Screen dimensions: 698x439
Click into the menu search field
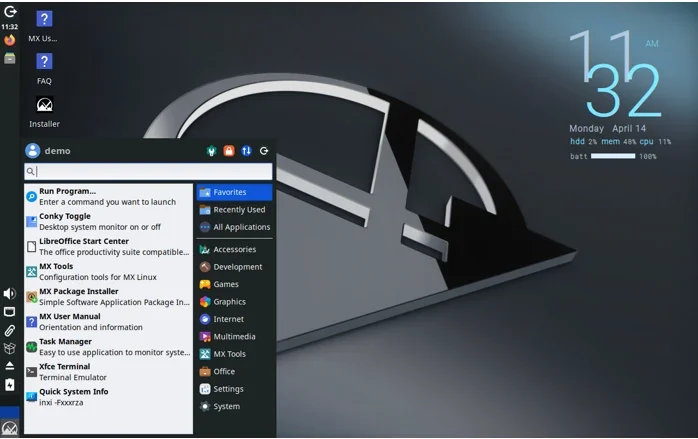click(148, 171)
